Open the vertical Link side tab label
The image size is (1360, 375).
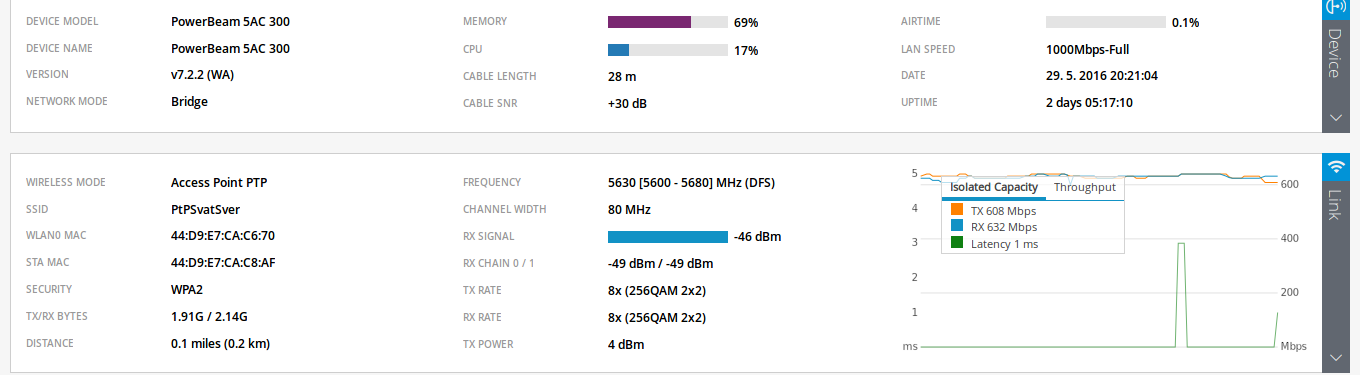[1335, 205]
